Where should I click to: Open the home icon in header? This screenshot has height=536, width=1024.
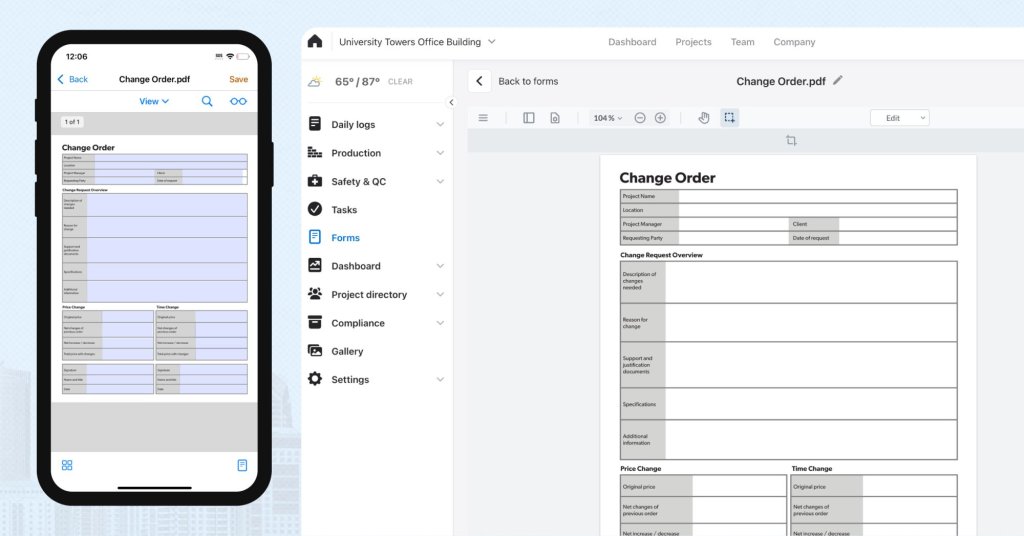point(315,42)
